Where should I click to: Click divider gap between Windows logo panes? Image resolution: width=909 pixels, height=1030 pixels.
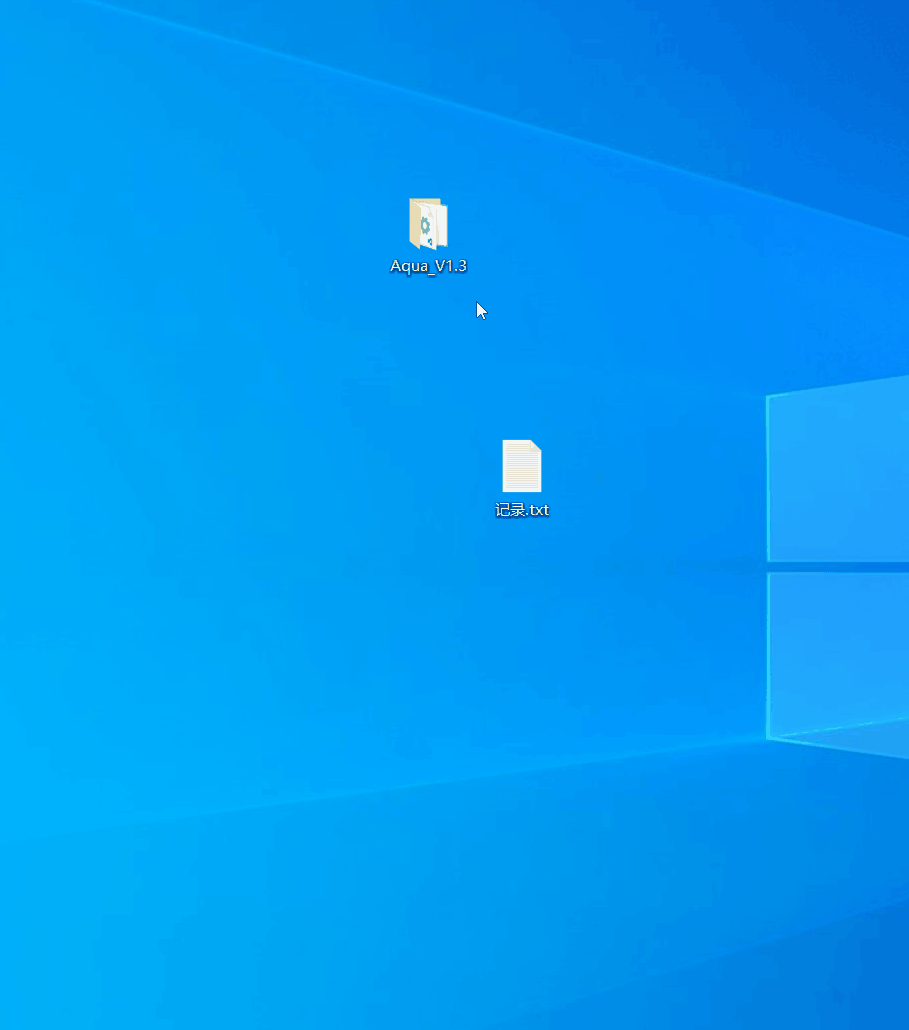[x=840, y=566]
